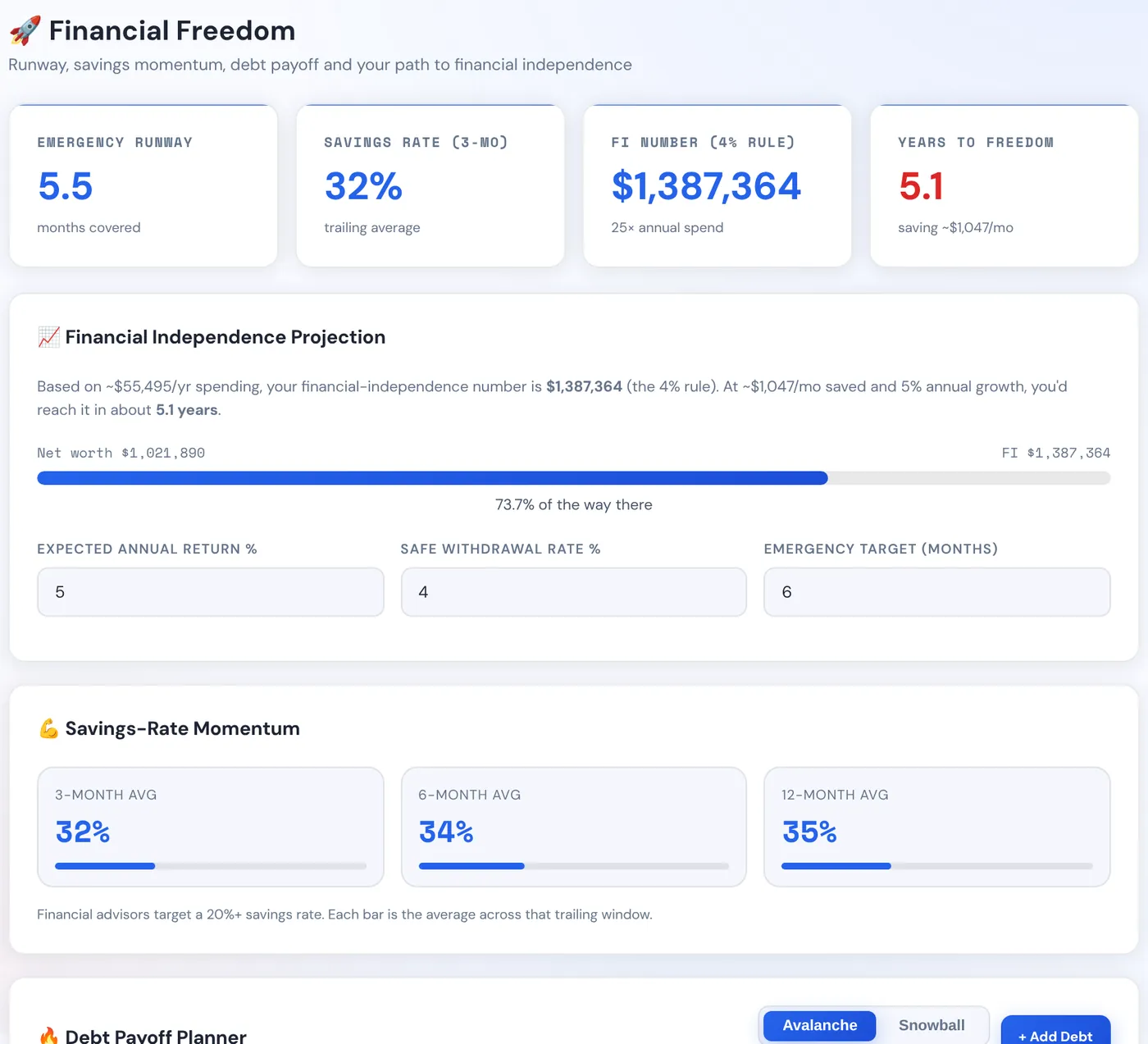Click the 32% value in Savings Rate card
Image resolution: width=1148 pixels, height=1044 pixels.
click(x=363, y=186)
